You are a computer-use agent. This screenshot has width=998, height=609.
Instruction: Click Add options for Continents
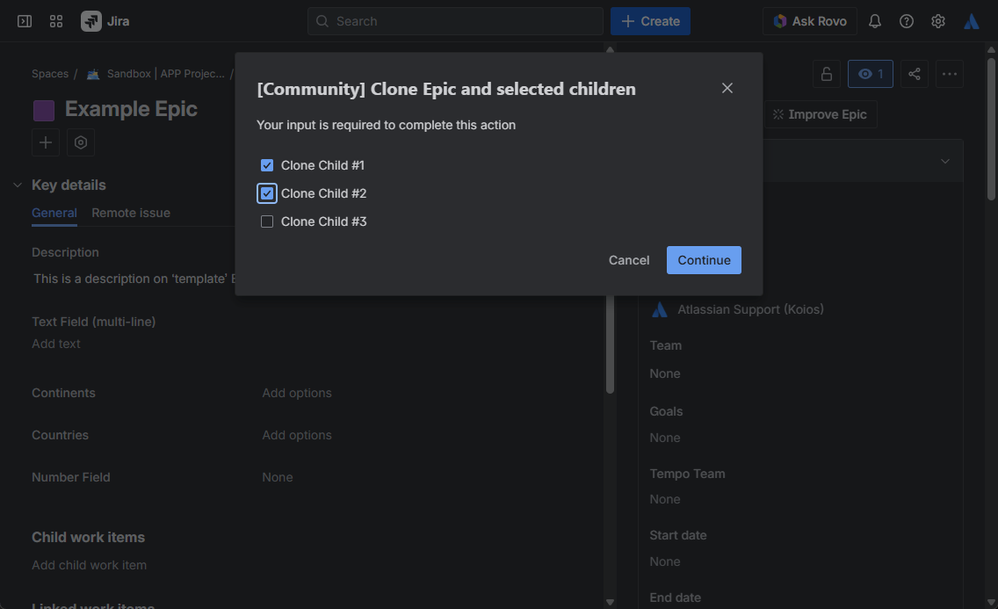[297, 393]
